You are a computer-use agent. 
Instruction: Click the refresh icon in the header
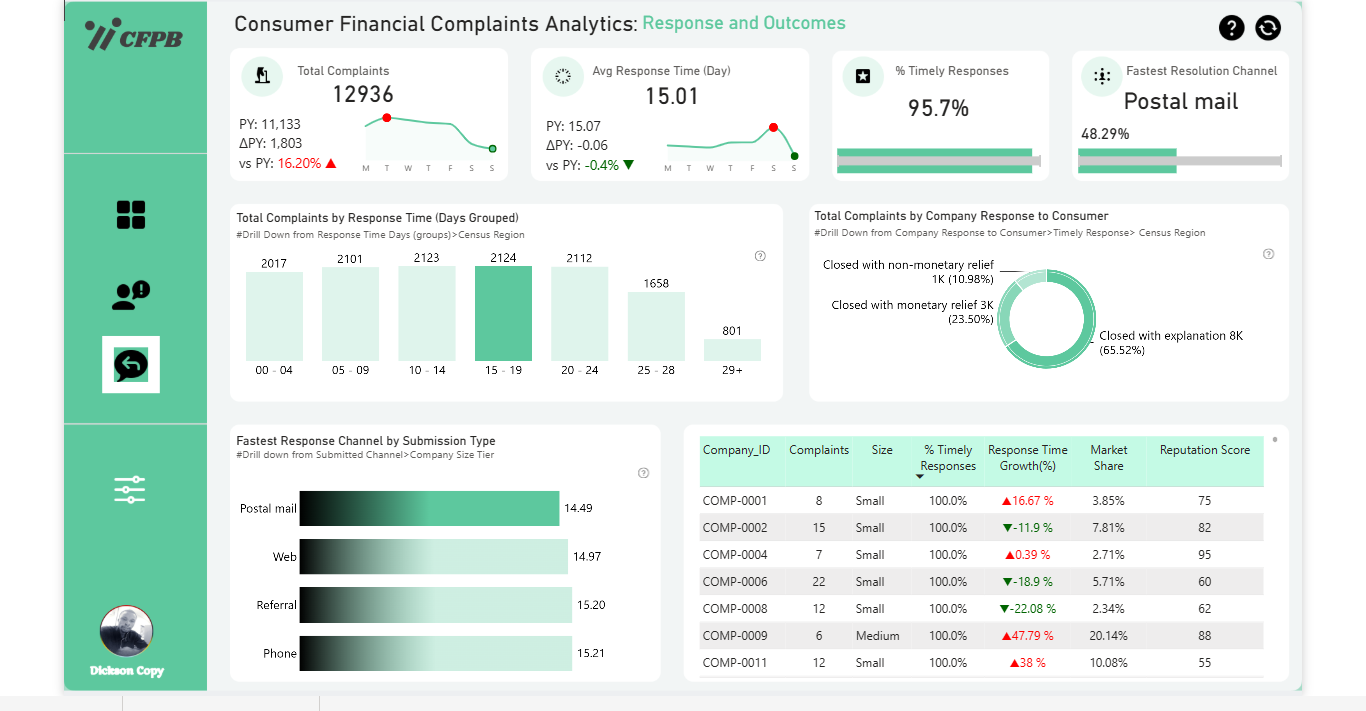1268,28
